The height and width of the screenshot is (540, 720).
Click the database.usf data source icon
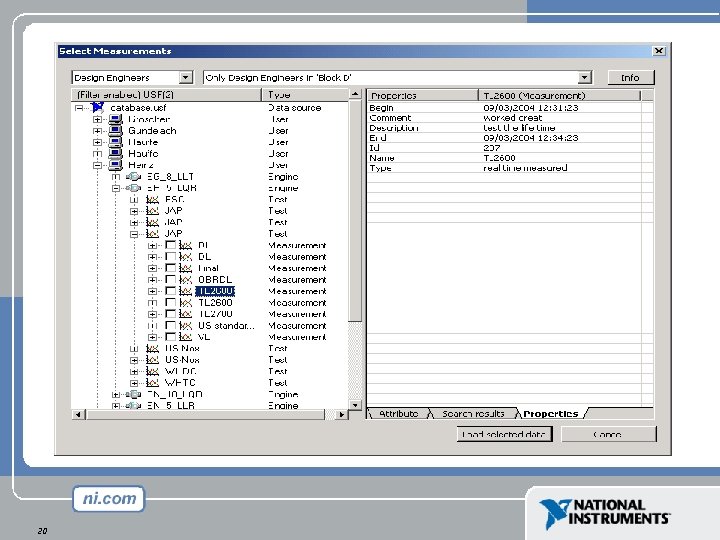pos(97,107)
